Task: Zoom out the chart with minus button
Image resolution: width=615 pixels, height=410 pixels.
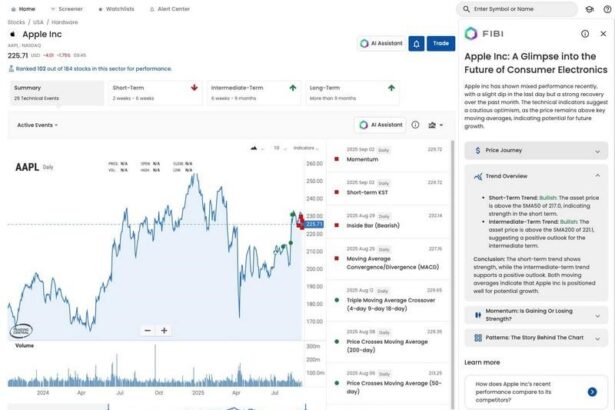Action: (x=148, y=330)
